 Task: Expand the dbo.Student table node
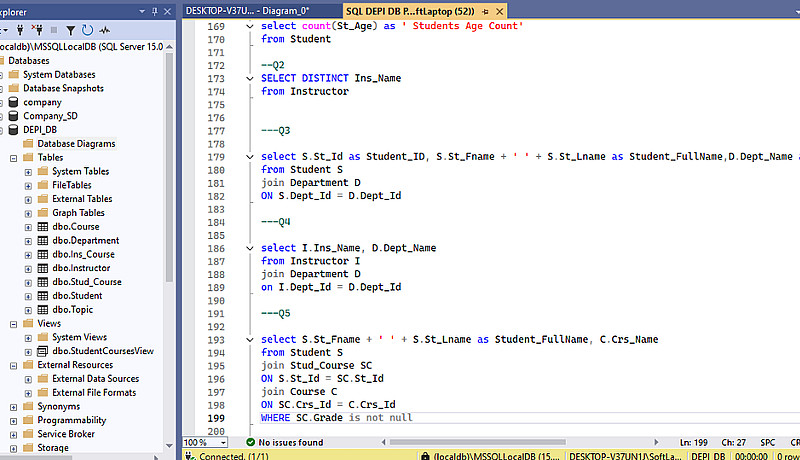[x=28, y=296]
